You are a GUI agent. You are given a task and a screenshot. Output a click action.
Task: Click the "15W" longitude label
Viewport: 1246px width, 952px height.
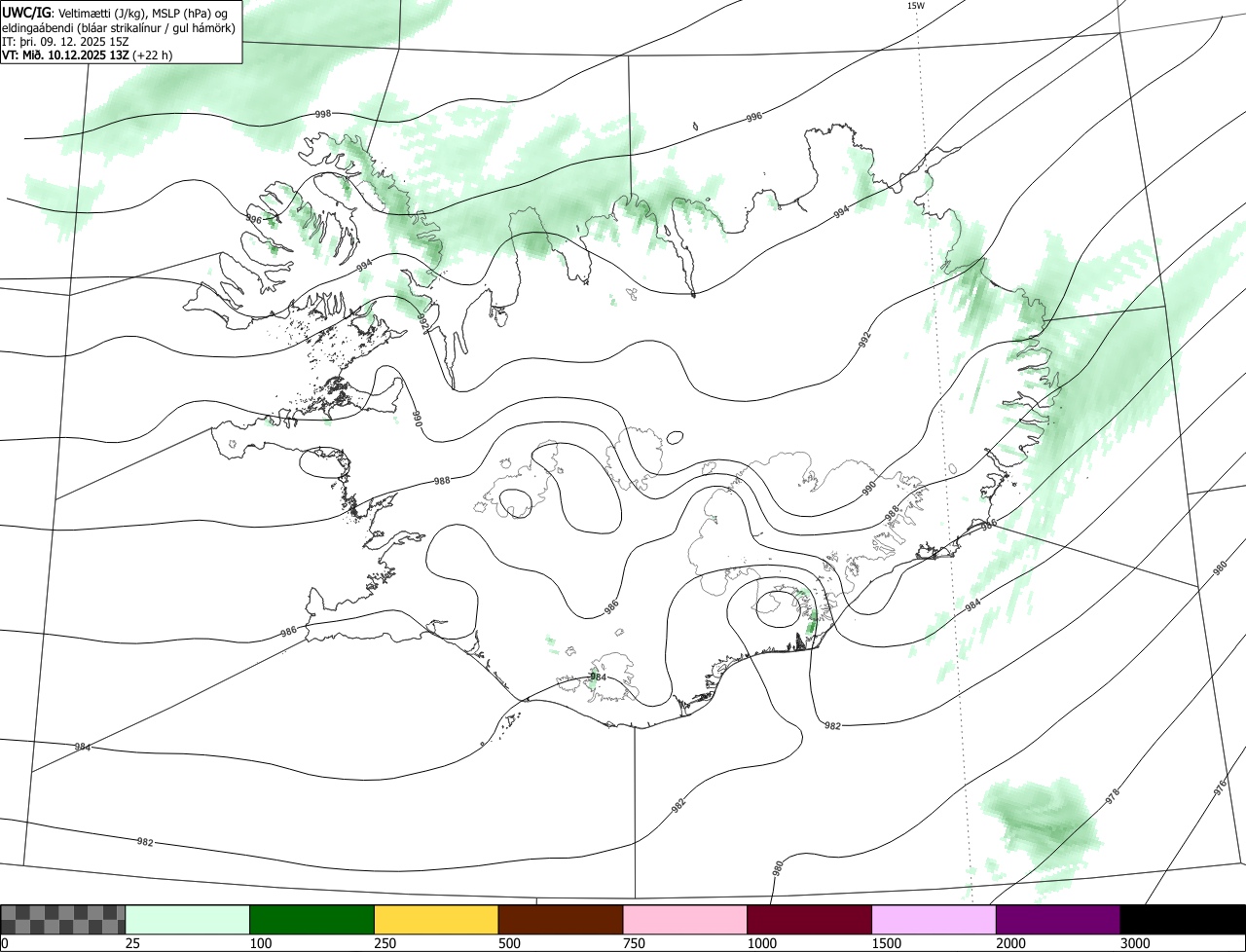(916, 6)
